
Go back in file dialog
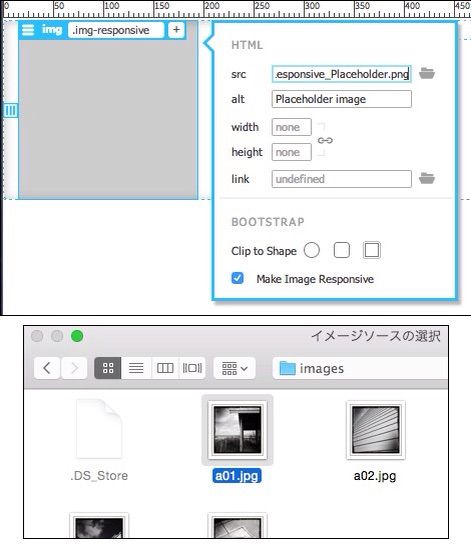(47, 368)
